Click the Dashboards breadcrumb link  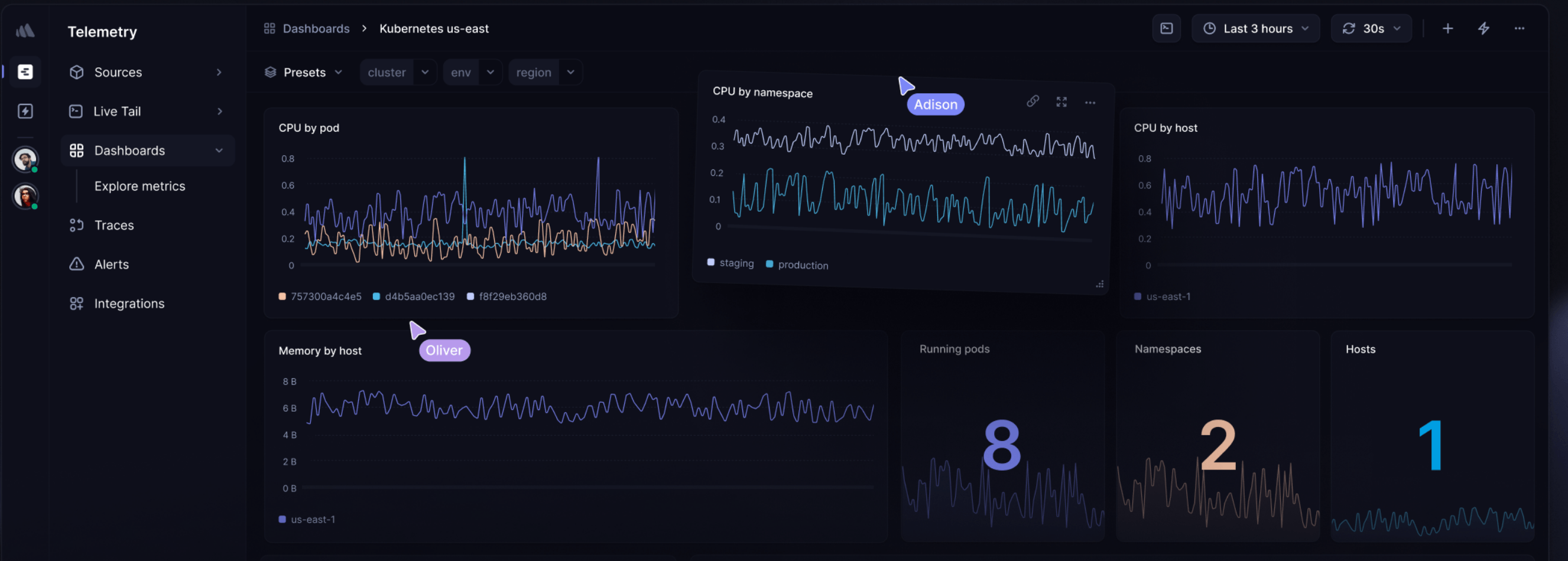click(316, 28)
